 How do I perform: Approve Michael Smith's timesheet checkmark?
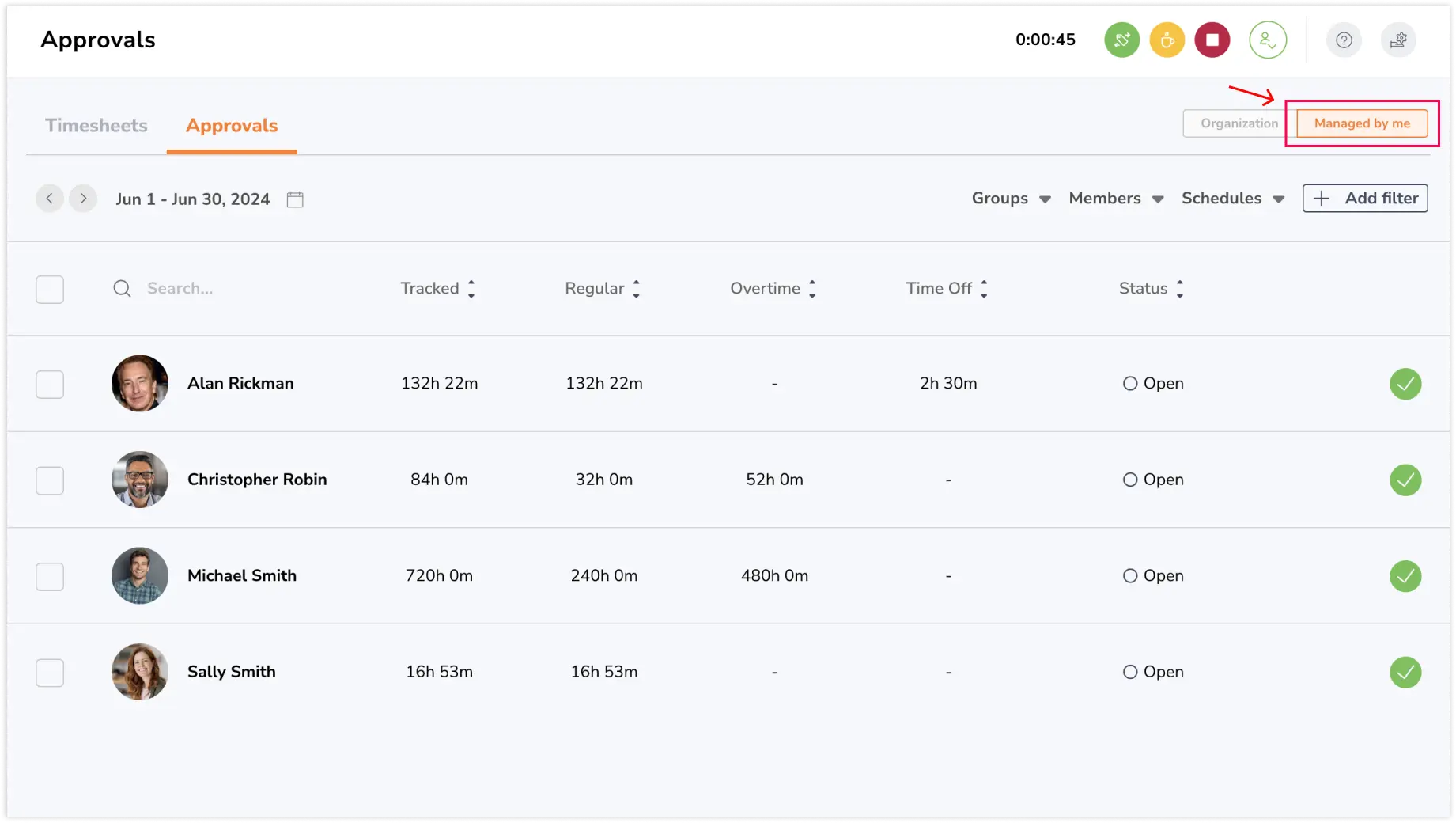click(x=1405, y=576)
